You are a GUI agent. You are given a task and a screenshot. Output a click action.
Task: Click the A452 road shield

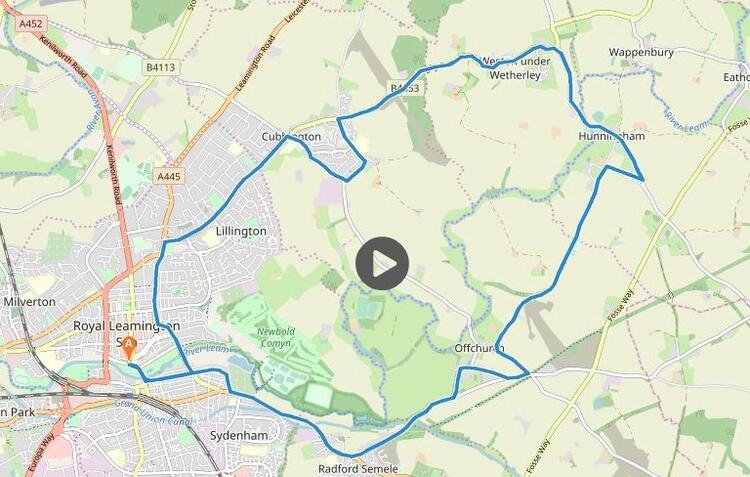[31, 23]
